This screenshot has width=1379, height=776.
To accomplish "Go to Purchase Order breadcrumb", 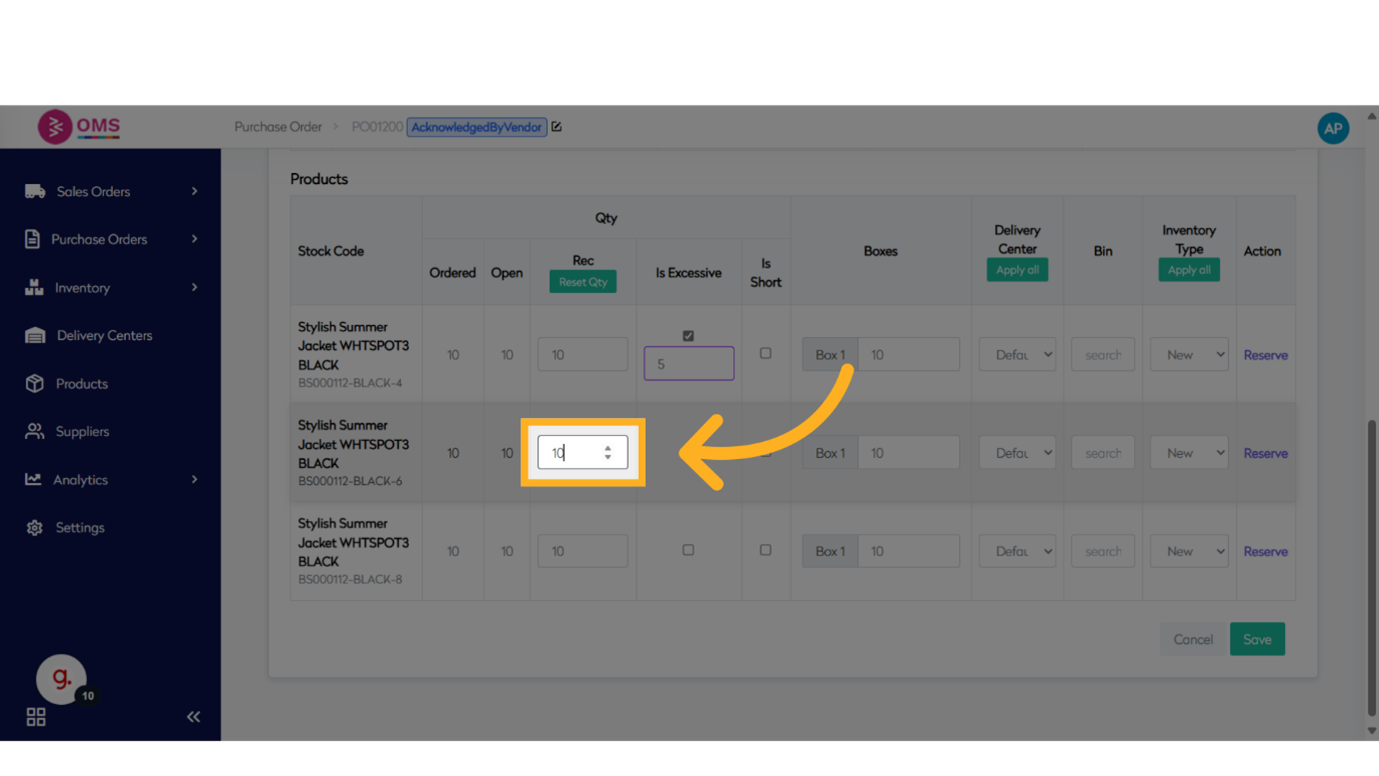I will pos(278,127).
